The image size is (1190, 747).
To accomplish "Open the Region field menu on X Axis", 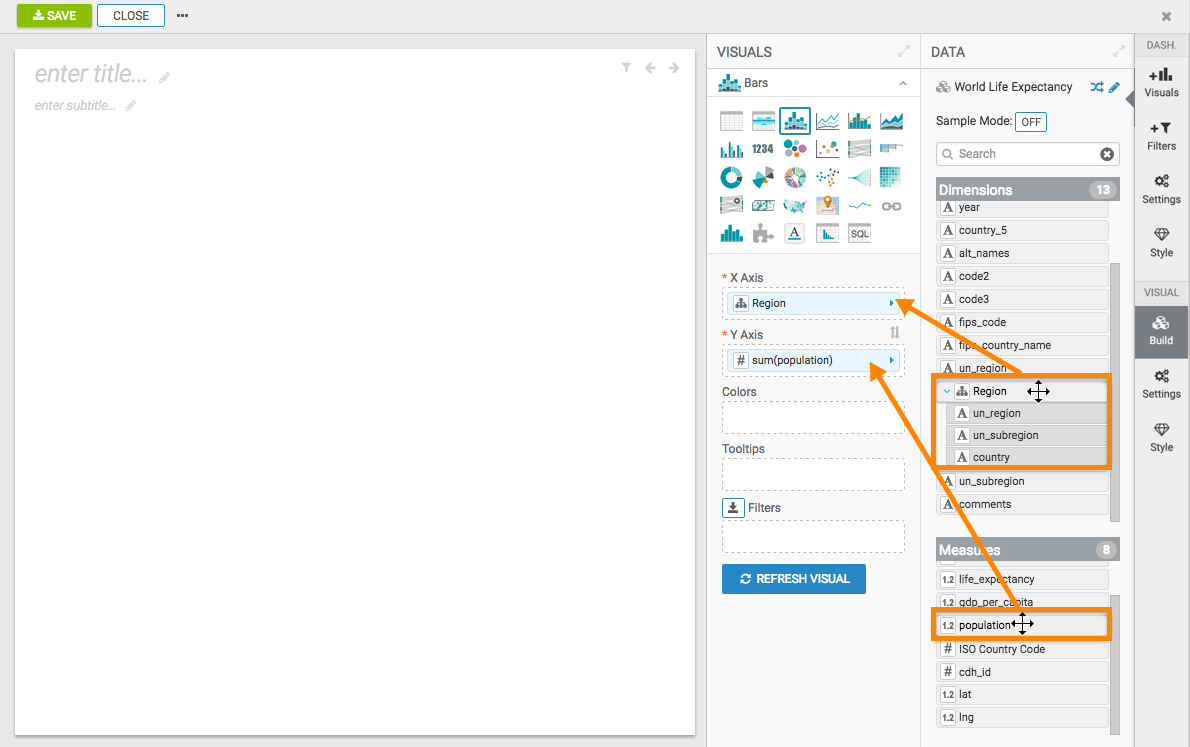I will pyautogui.click(x=891, y=303).
